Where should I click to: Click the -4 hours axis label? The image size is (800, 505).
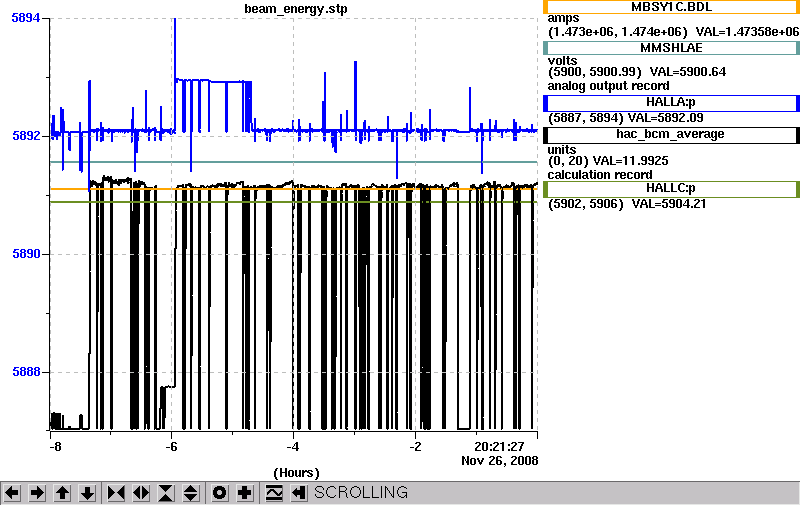[292, 447]
